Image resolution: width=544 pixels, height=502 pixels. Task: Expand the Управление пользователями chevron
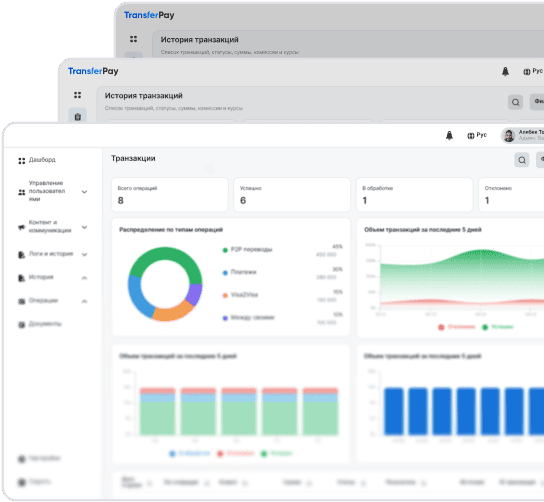click(84, 192)
